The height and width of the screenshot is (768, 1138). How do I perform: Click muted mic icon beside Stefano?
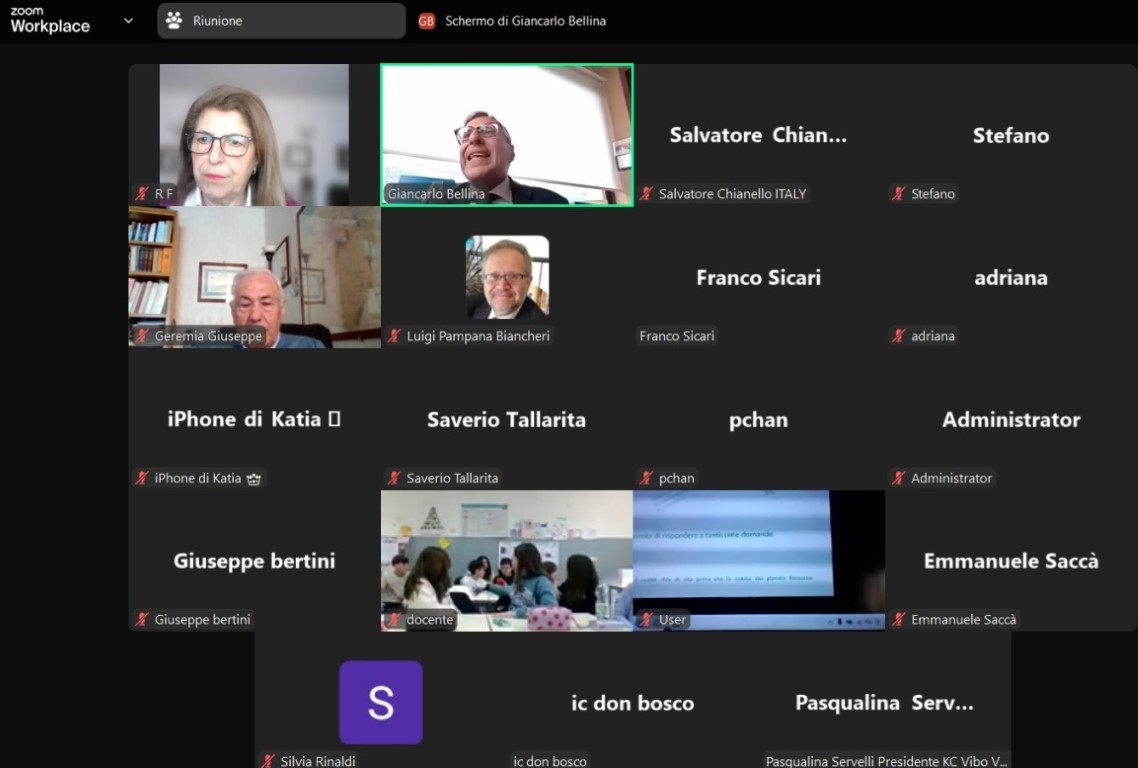click(x=898, y=194)
